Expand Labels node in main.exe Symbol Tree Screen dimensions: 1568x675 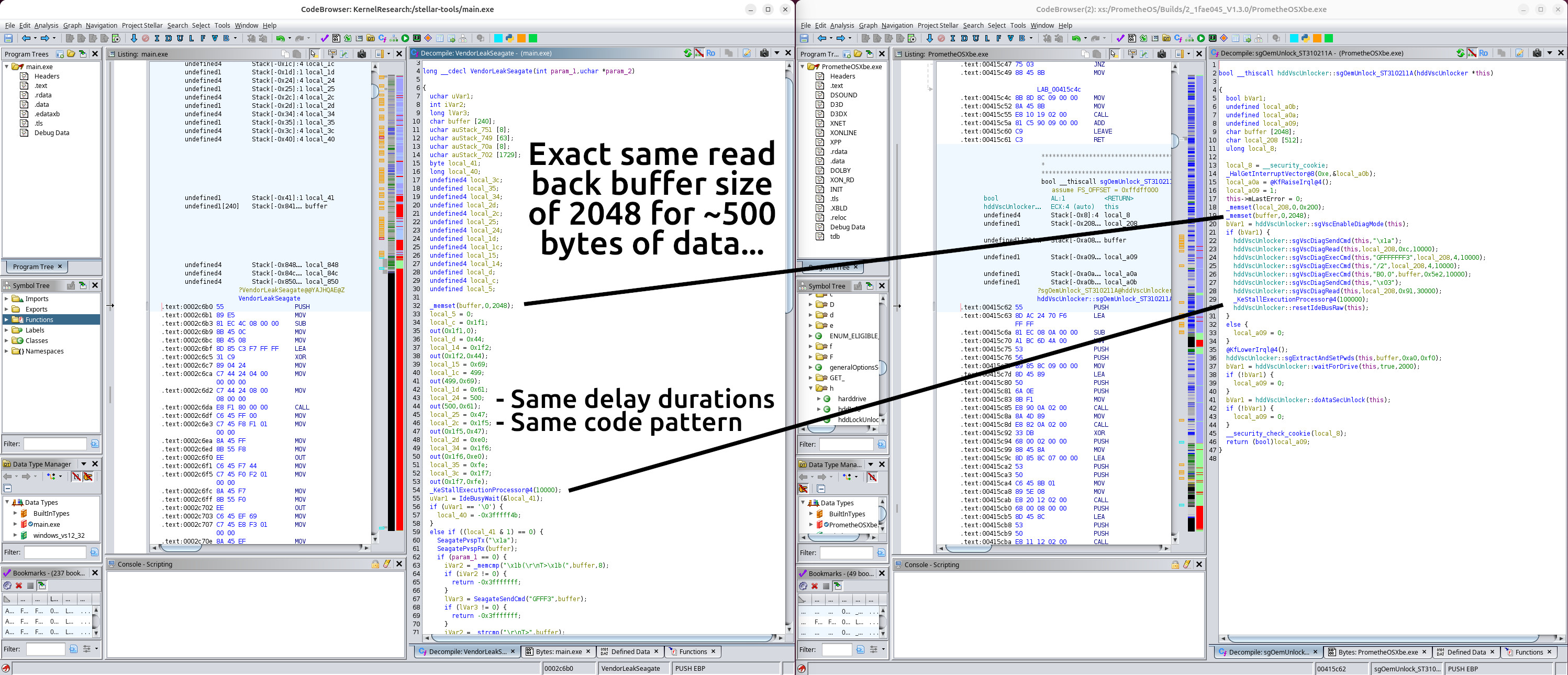click(x=7, y=330)
